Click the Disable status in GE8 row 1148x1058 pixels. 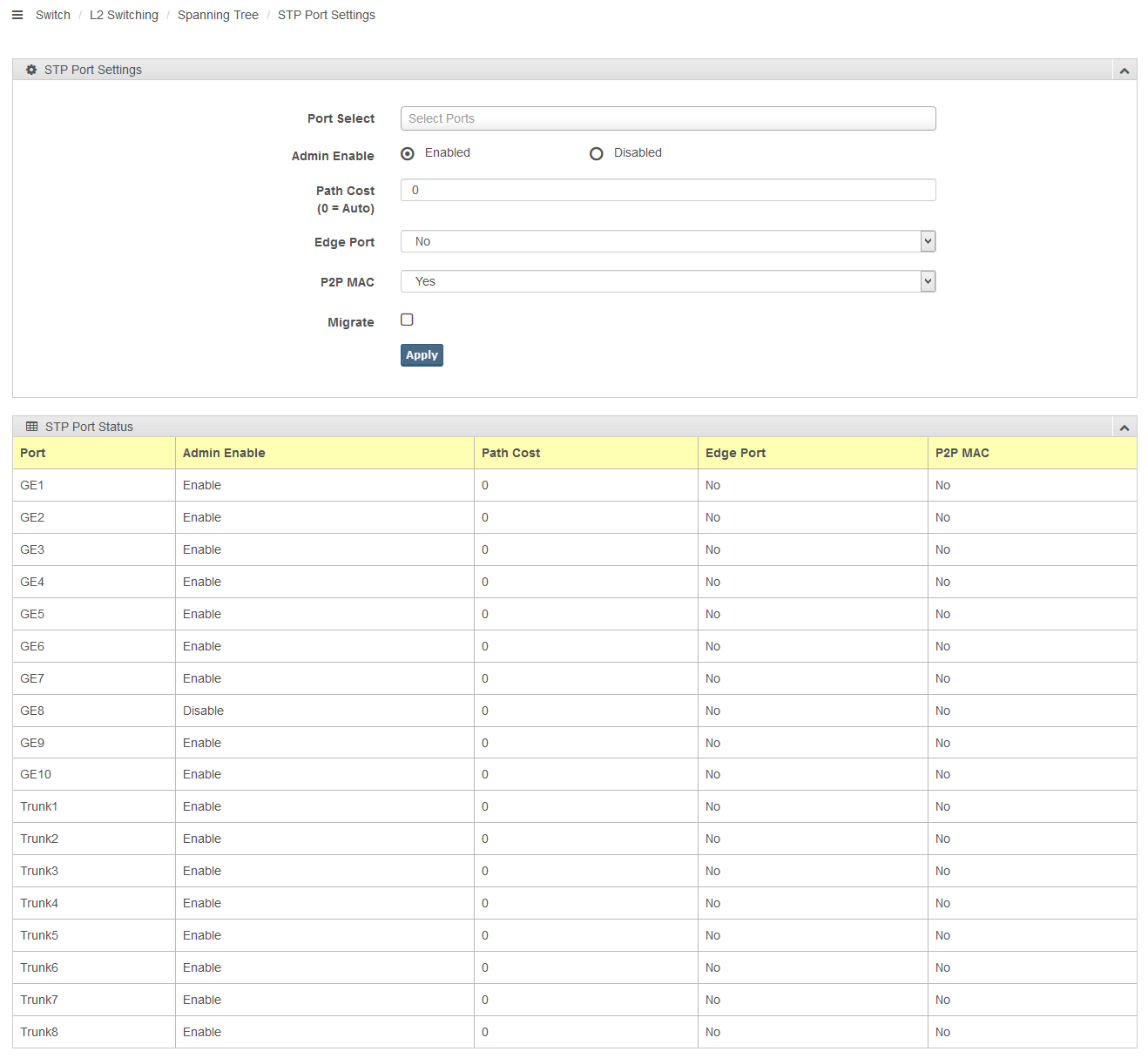203,711
